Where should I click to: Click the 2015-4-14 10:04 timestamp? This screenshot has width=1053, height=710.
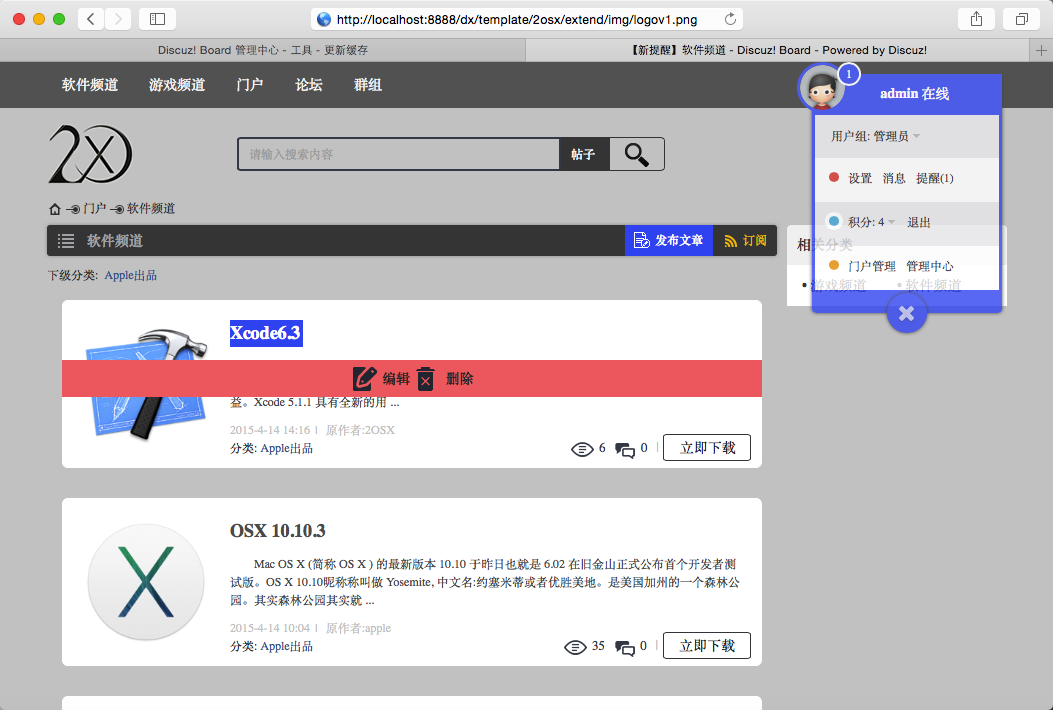[270, 628]
